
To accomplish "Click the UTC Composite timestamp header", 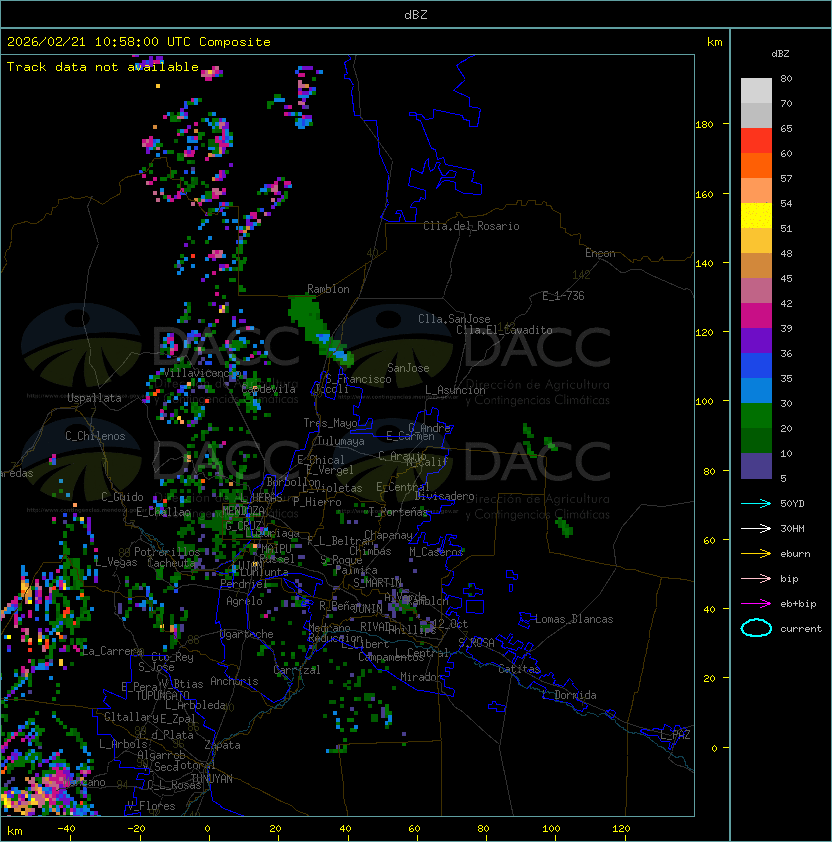I will tap(139, 42).
